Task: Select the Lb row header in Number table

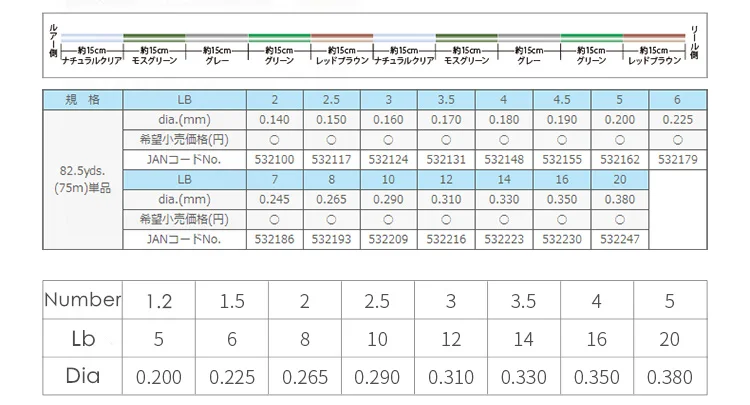Action: click(83, 339)
